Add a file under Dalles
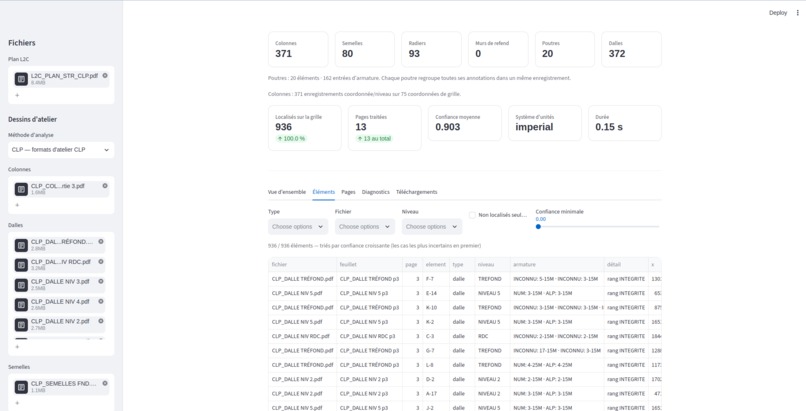 click(17, 347)
